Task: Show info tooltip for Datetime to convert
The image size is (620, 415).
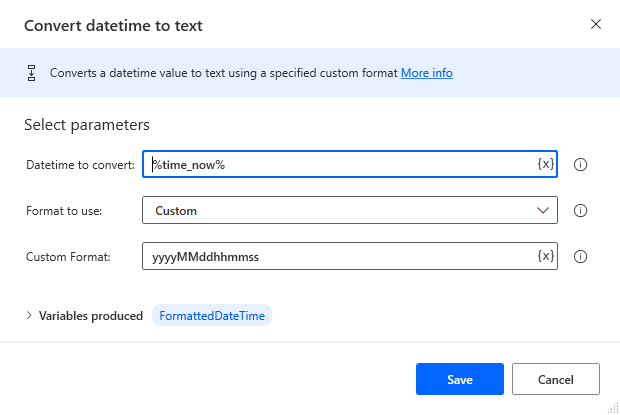Action: click(x=580, y=165)
